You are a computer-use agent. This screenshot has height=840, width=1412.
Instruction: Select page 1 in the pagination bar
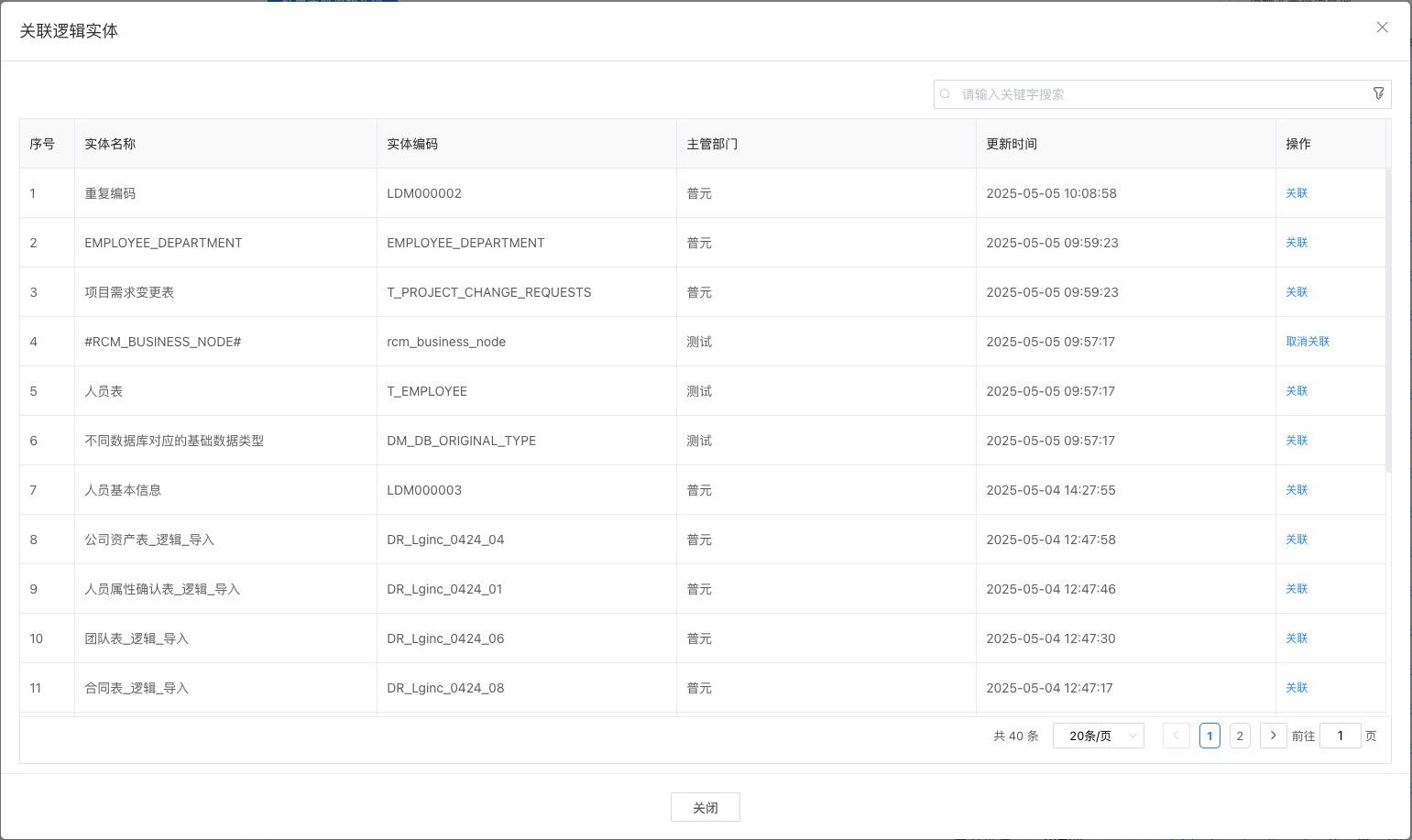1210,736
